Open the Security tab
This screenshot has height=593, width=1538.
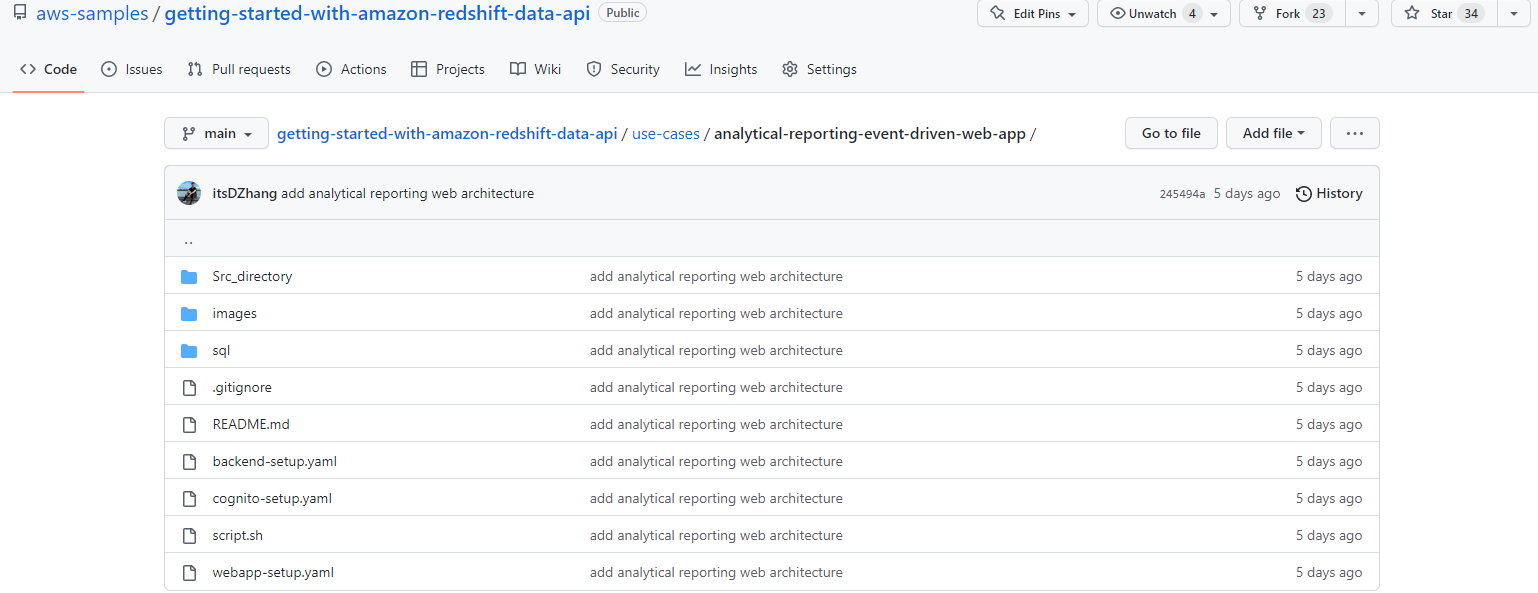click(623, 69)
